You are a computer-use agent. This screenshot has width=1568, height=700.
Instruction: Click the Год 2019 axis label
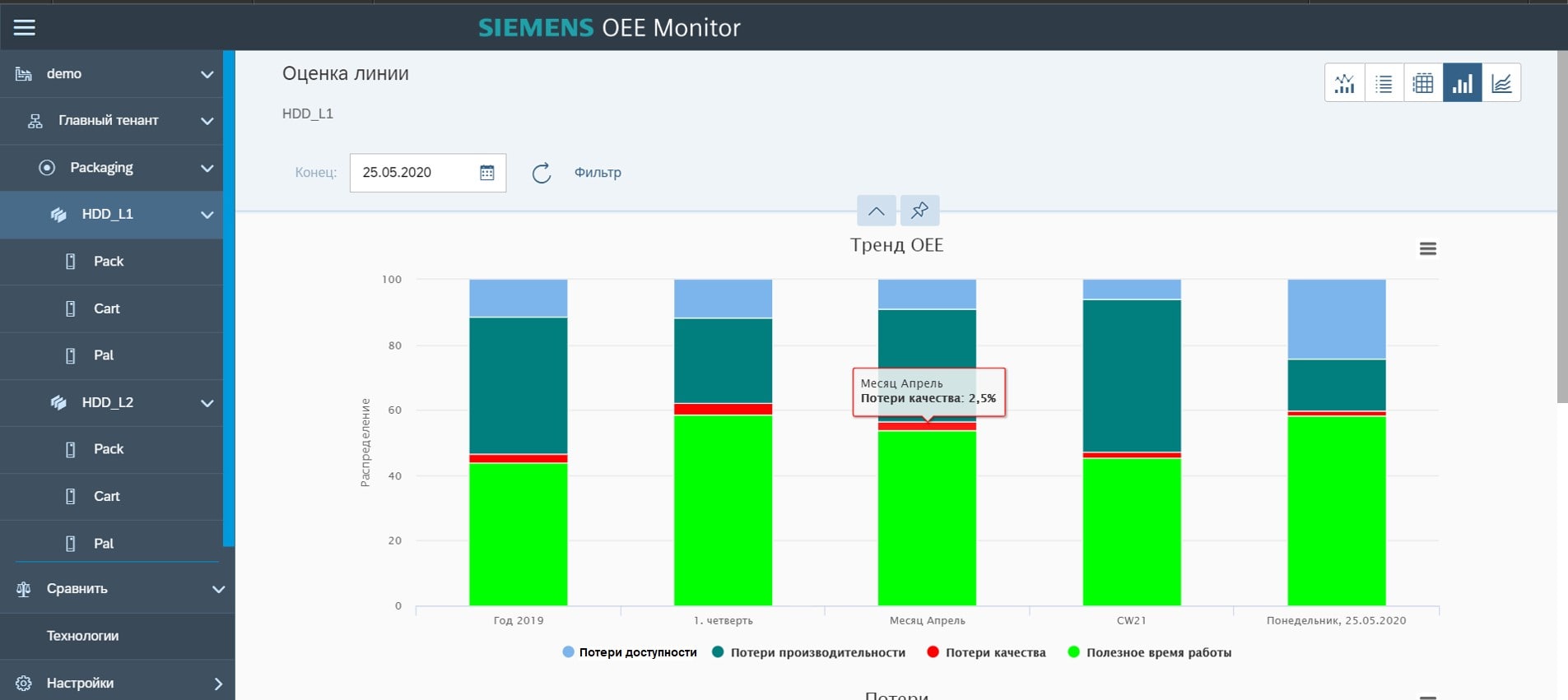coord(519,620)
